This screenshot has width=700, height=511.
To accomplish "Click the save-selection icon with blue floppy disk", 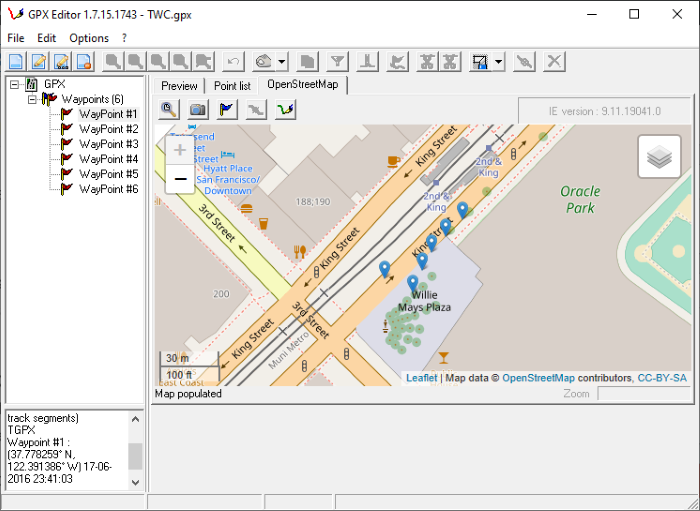I will coord(480,61).
